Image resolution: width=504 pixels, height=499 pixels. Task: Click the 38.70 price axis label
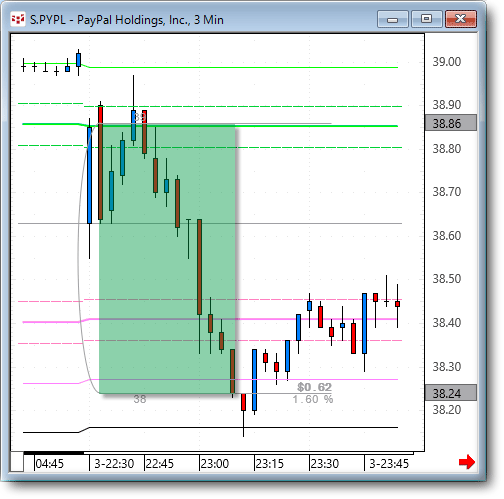coord(447,192)
